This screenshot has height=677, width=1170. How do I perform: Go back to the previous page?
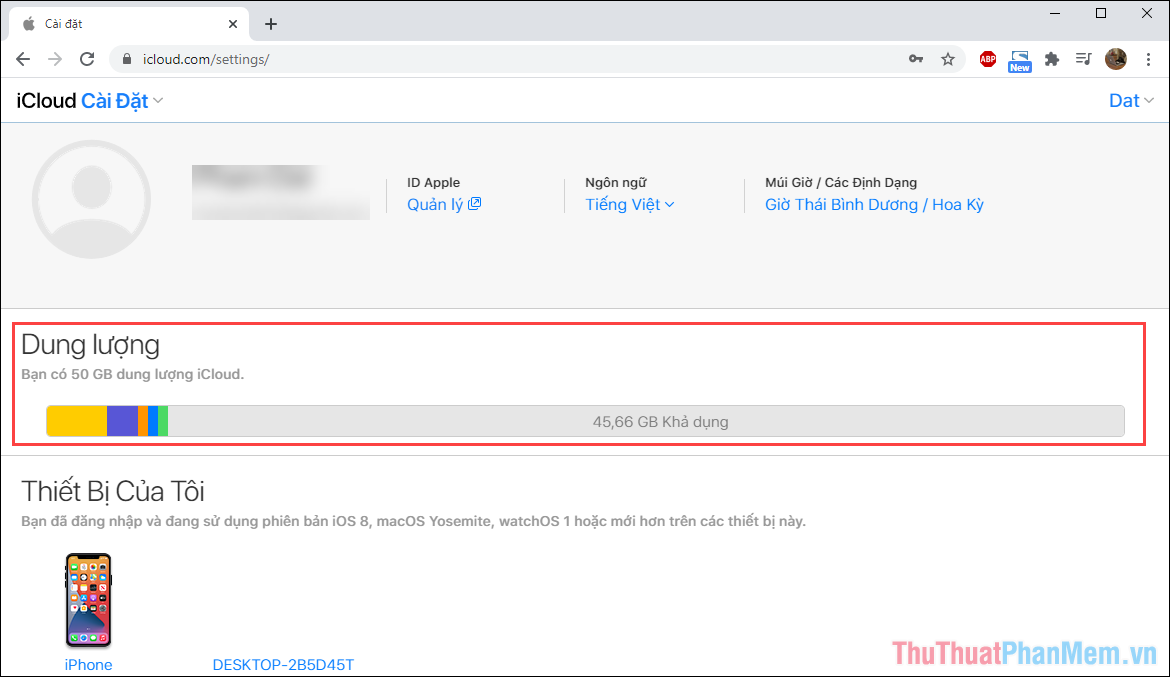pyautogui.click(x=23, y=59)
